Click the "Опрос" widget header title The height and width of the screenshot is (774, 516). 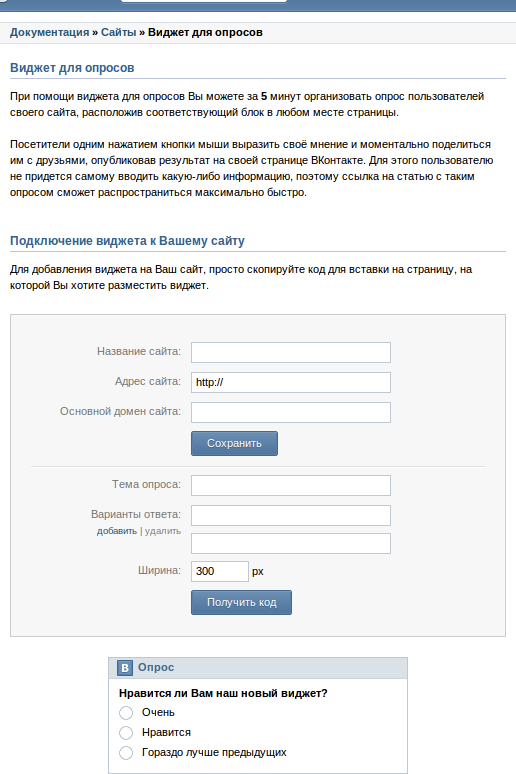[x=156, y=667]
